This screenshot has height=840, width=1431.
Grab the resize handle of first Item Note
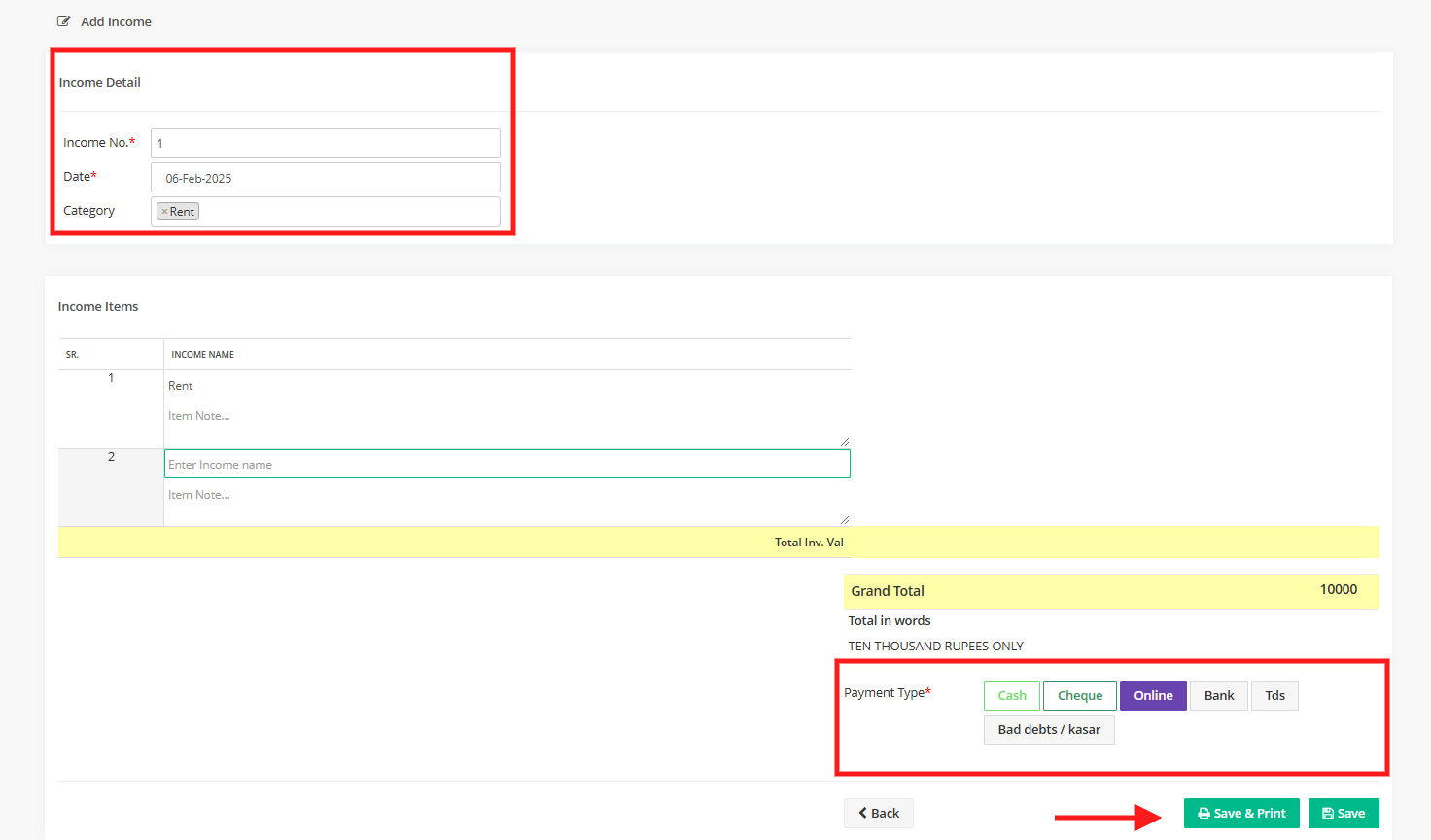click(844, 442)
